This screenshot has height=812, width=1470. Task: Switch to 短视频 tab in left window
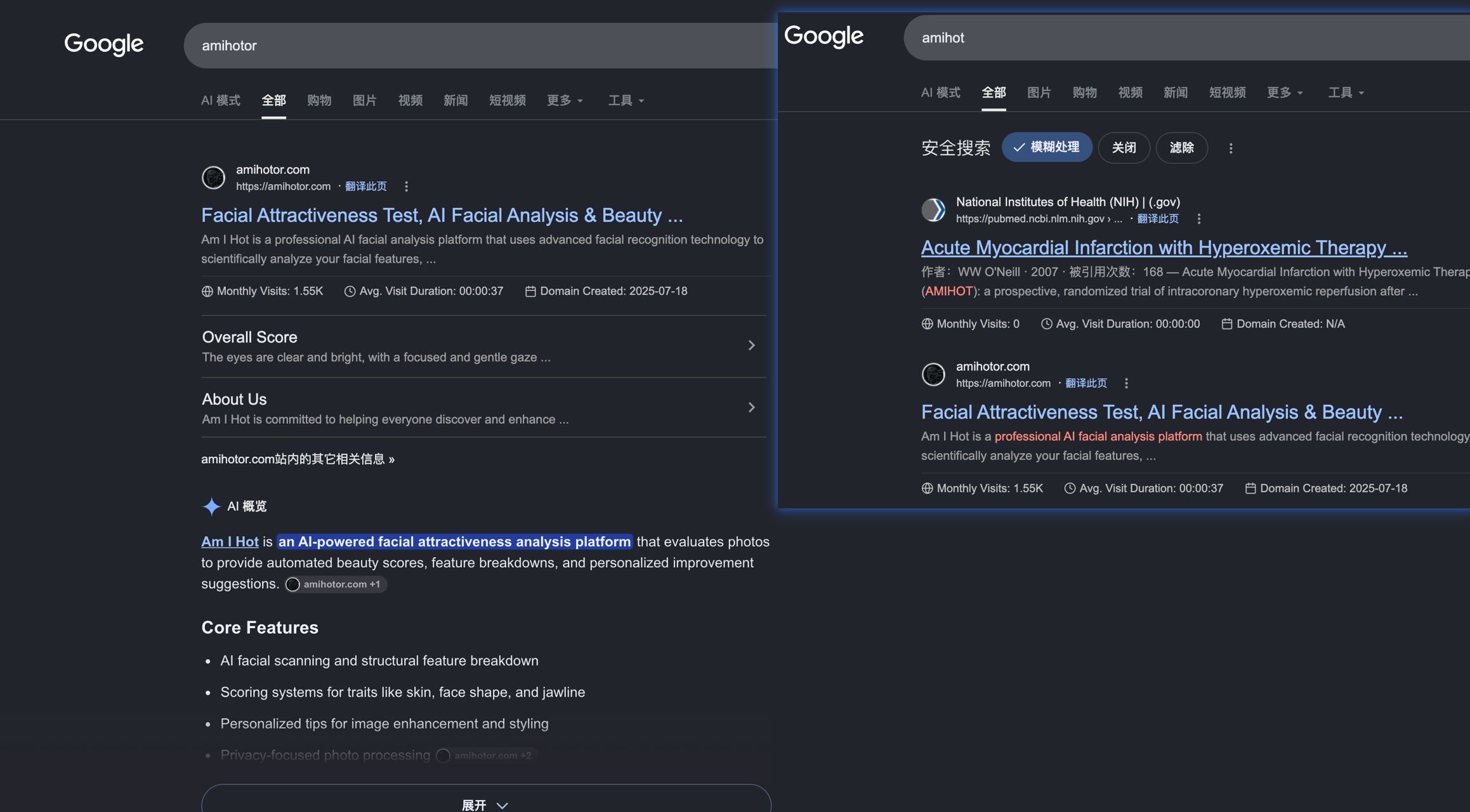pyautogui.click(x=508, y=100)
